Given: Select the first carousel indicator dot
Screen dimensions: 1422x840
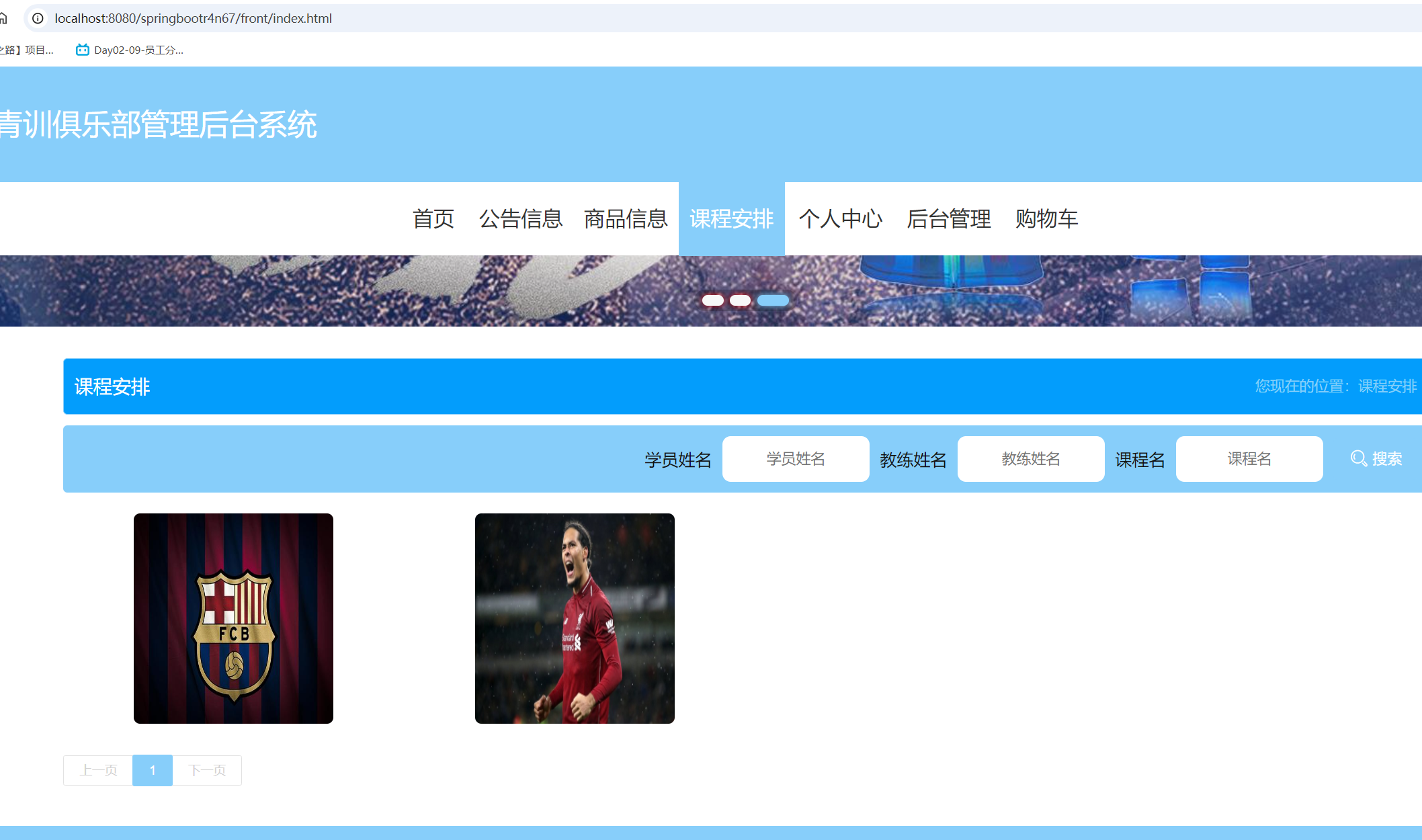Looking at the screenshot, I should click(x=712, y=300).
